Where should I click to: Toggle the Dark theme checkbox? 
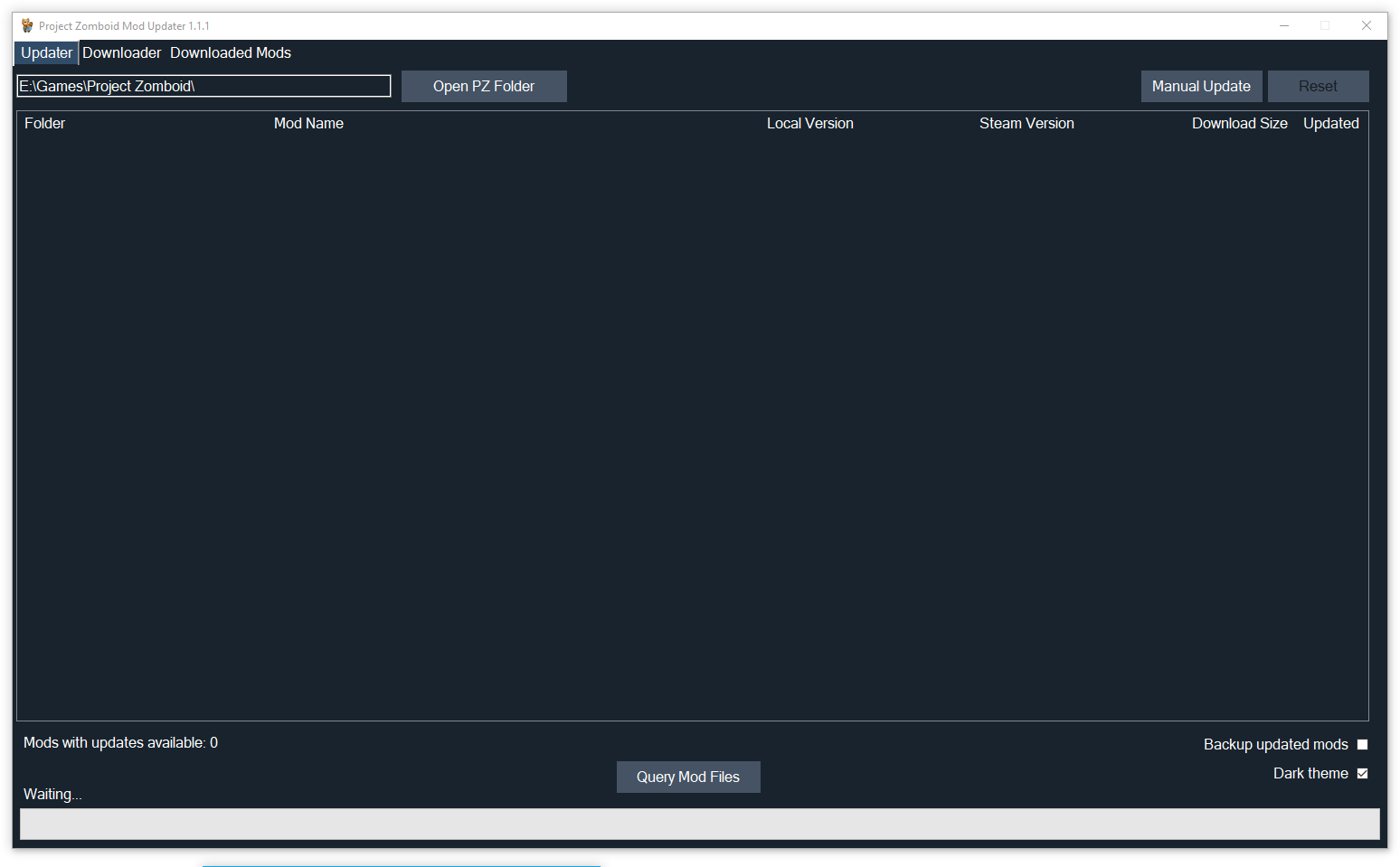click(x=1362, y=773)
